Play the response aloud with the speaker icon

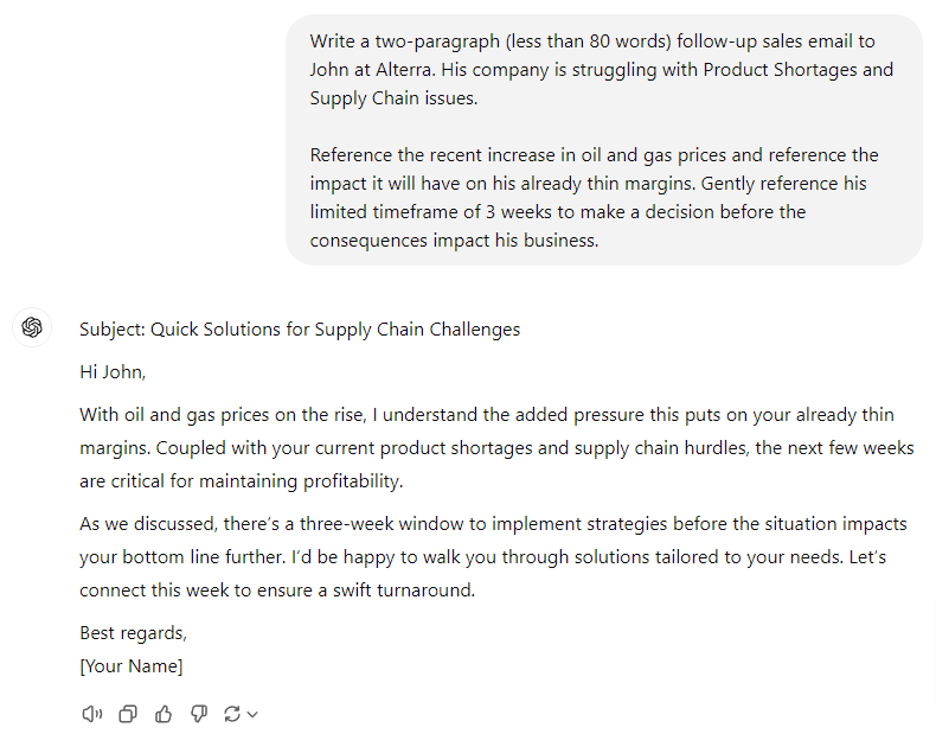[x=92, y=715]
